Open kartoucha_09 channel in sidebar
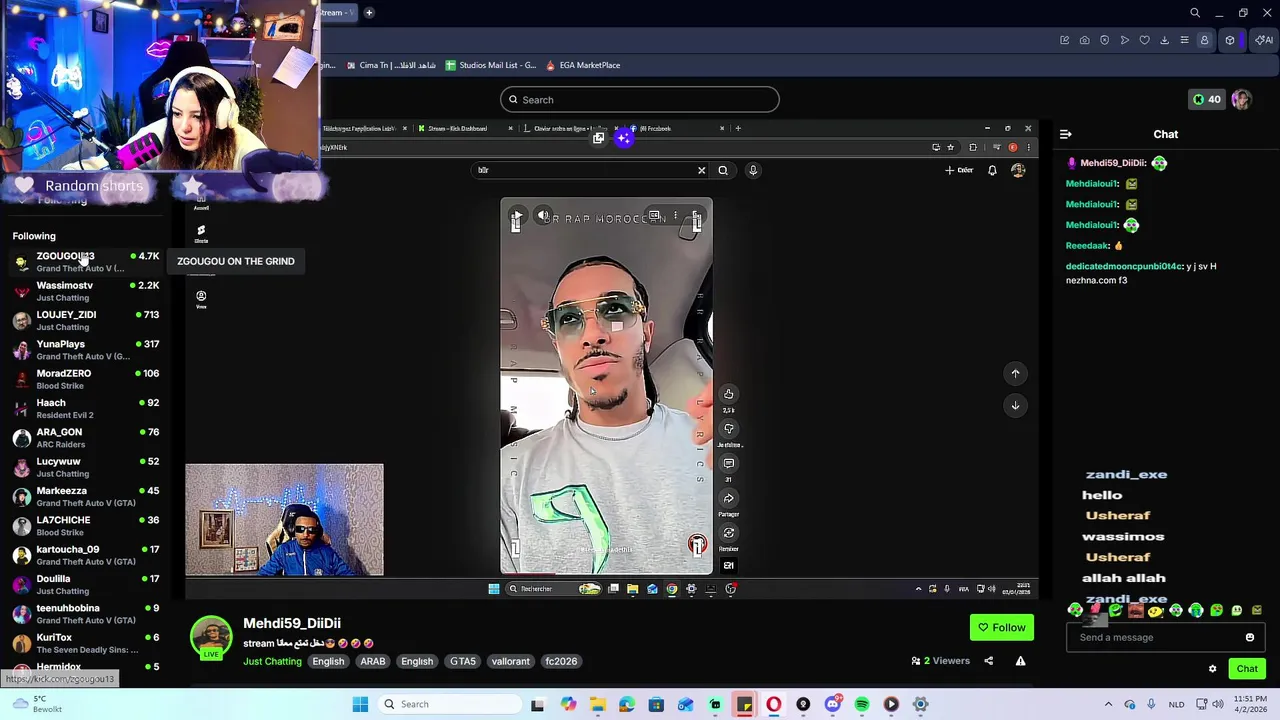The width and height of the screenshot is (1280, 720). coord(86,555)
